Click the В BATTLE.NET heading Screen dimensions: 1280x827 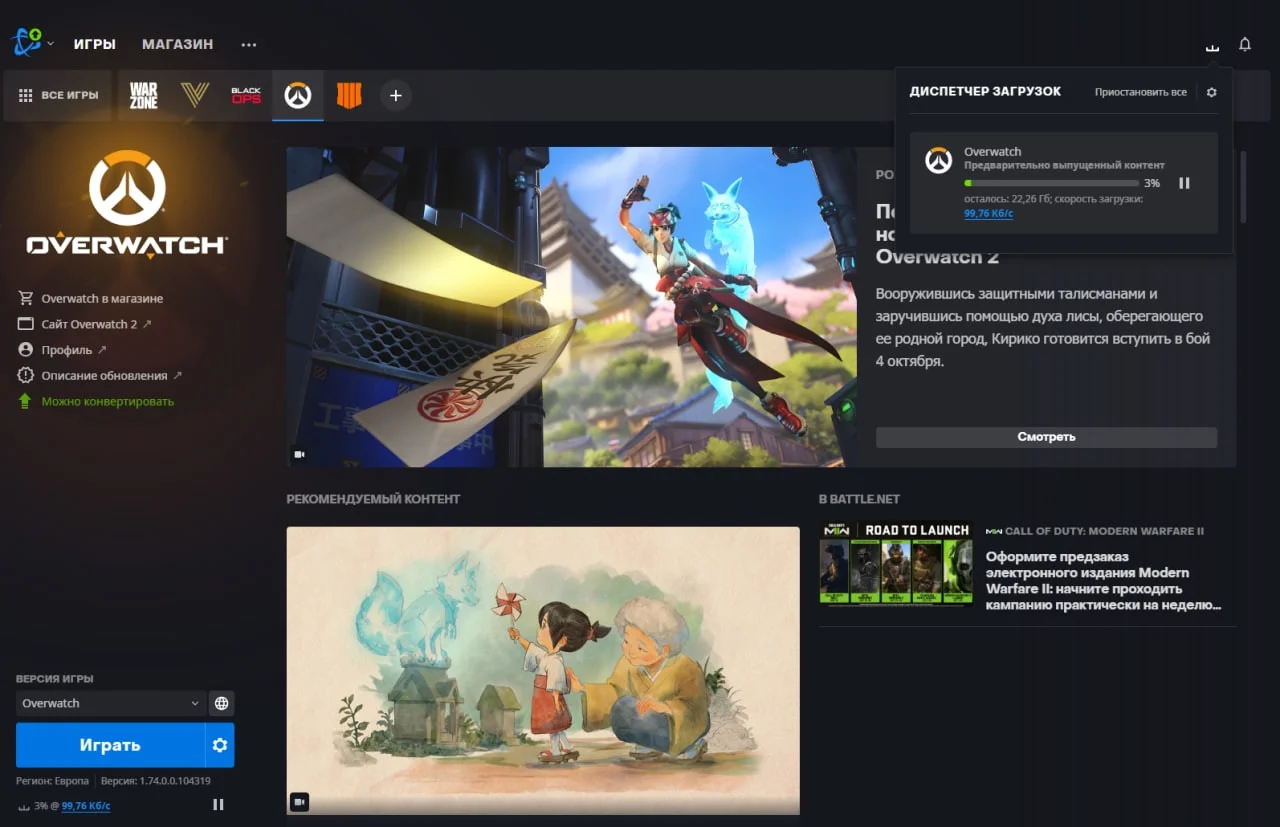(860, 499)
